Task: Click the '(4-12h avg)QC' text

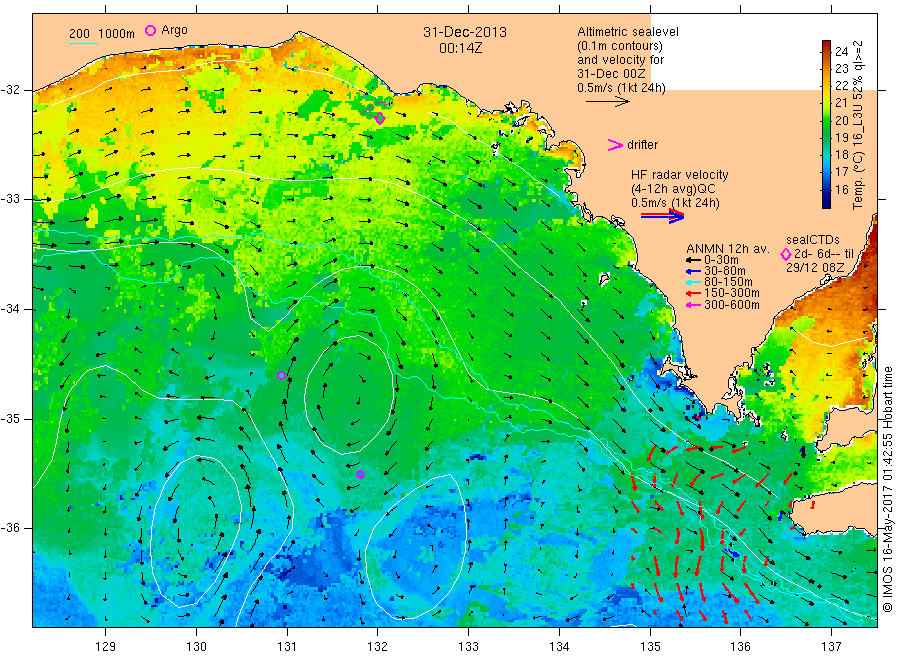Action: [x=673, y=189]
